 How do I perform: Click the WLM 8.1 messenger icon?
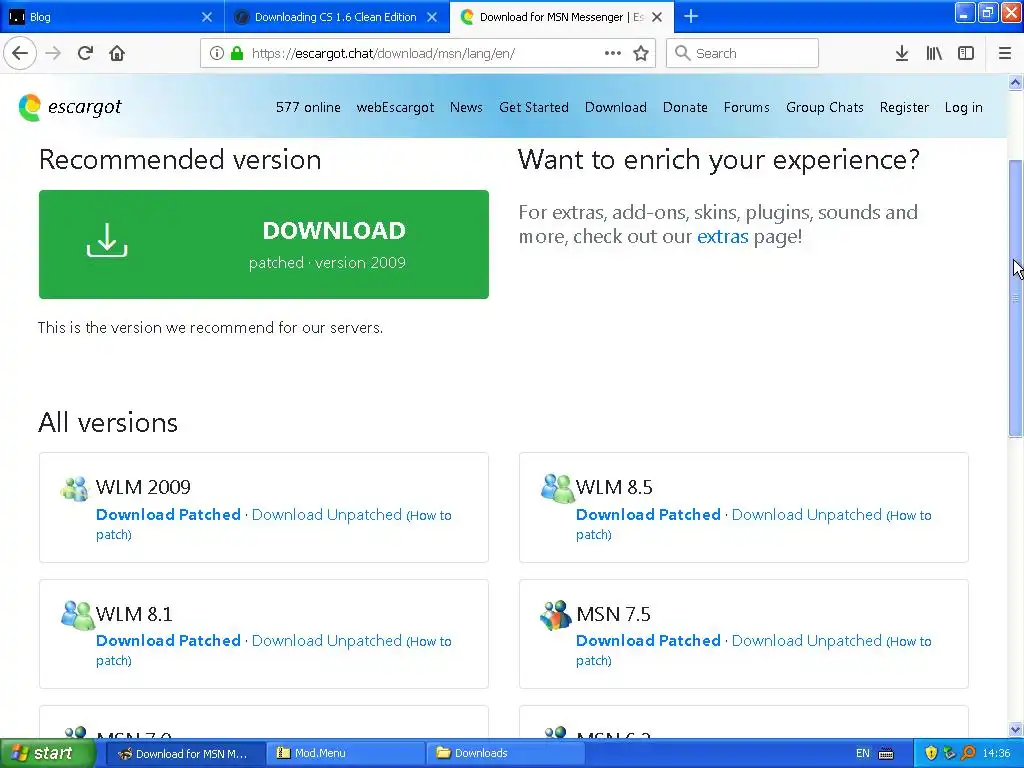point(78,615)
